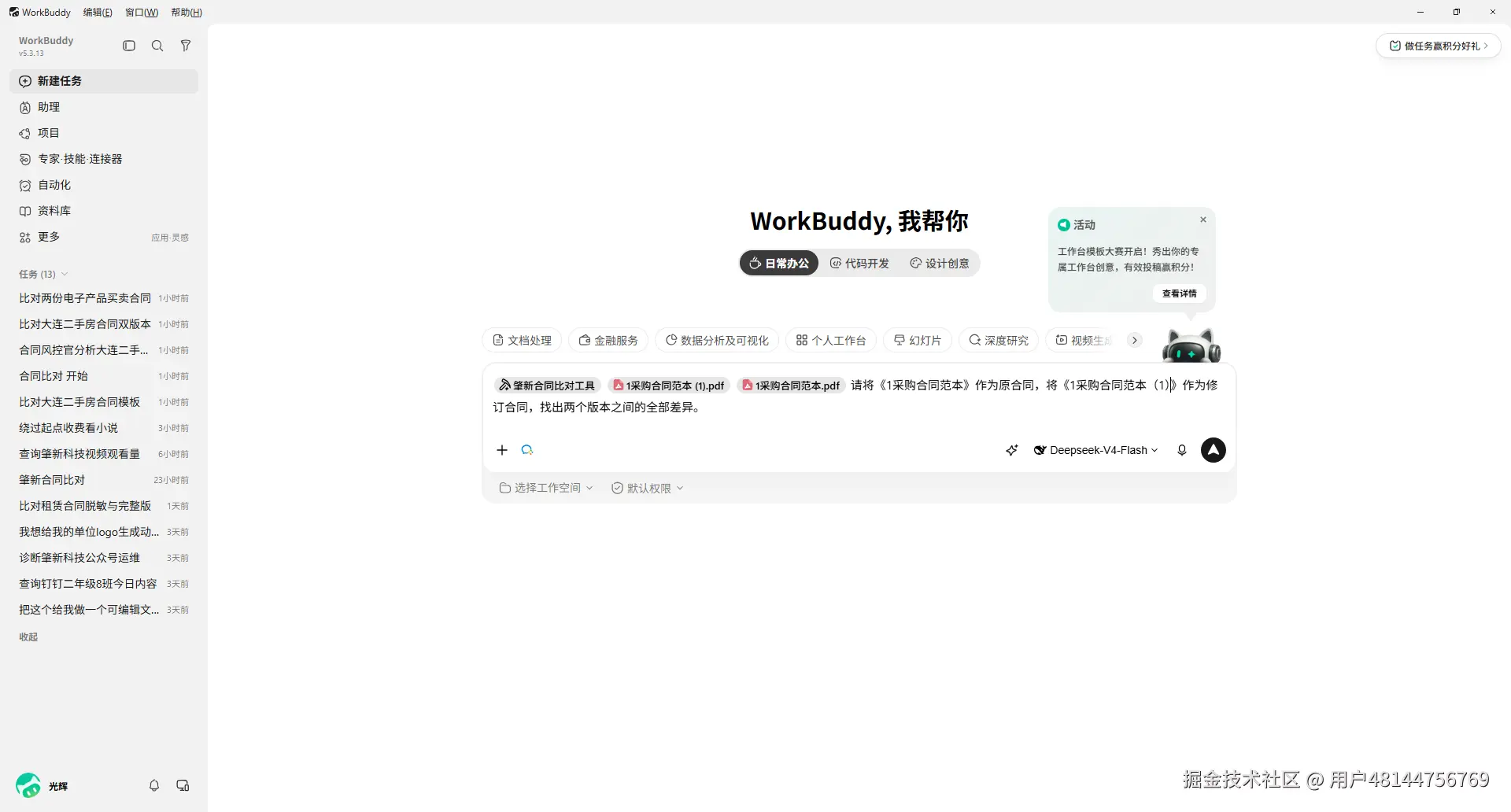Open the 帮助(H) menu

coord(187,12)
